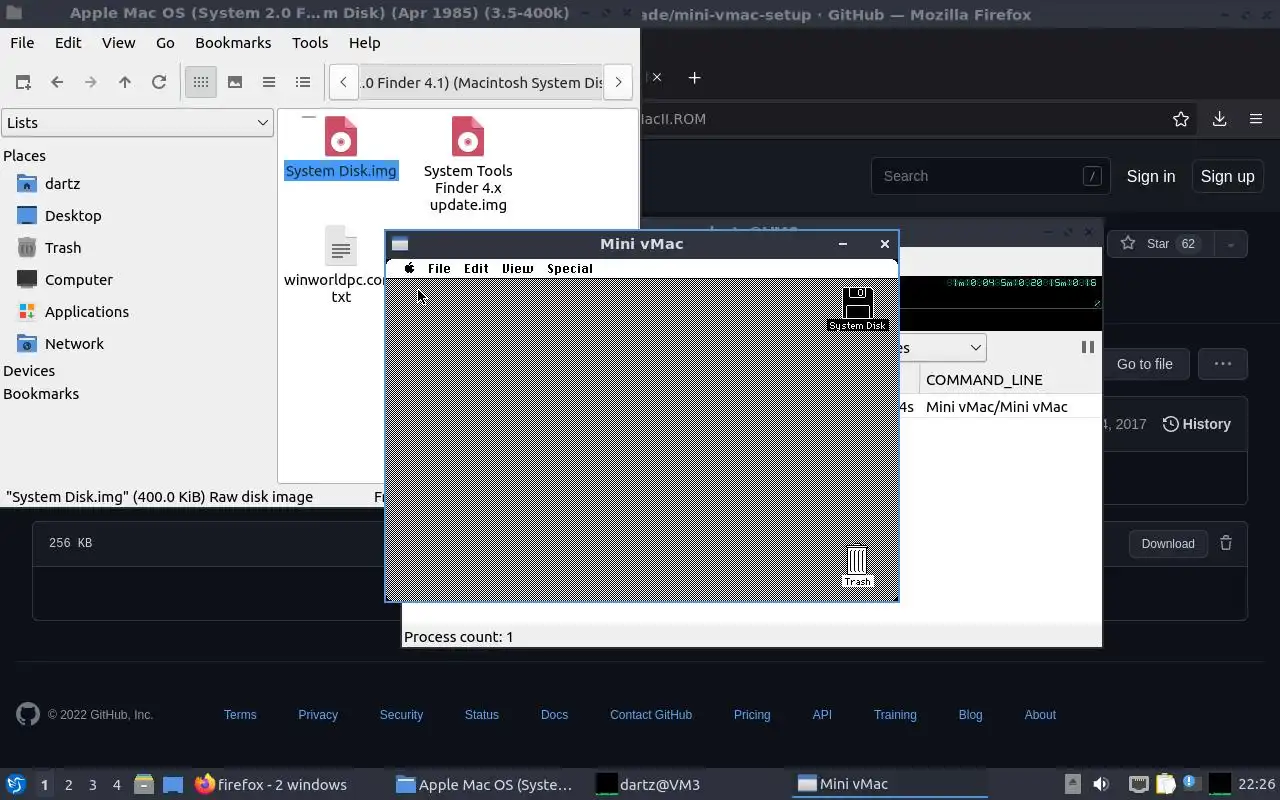Click GitHub Sign up button
This screenshot has height=800, width=1280.
click(1227, 176)
